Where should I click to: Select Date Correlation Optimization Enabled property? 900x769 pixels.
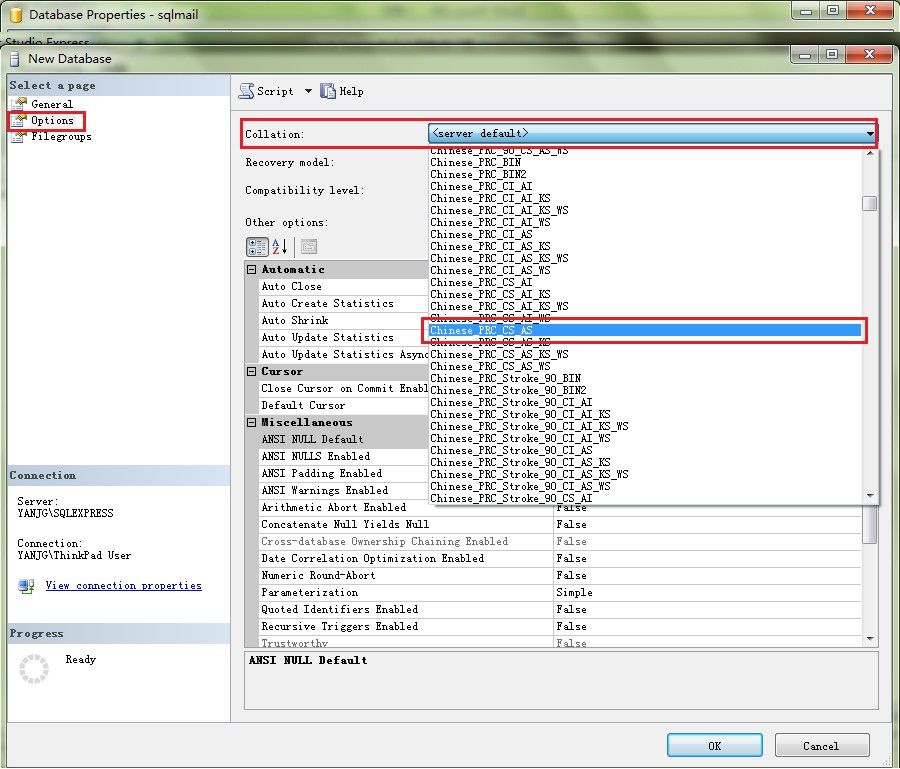tap(373, 558)
